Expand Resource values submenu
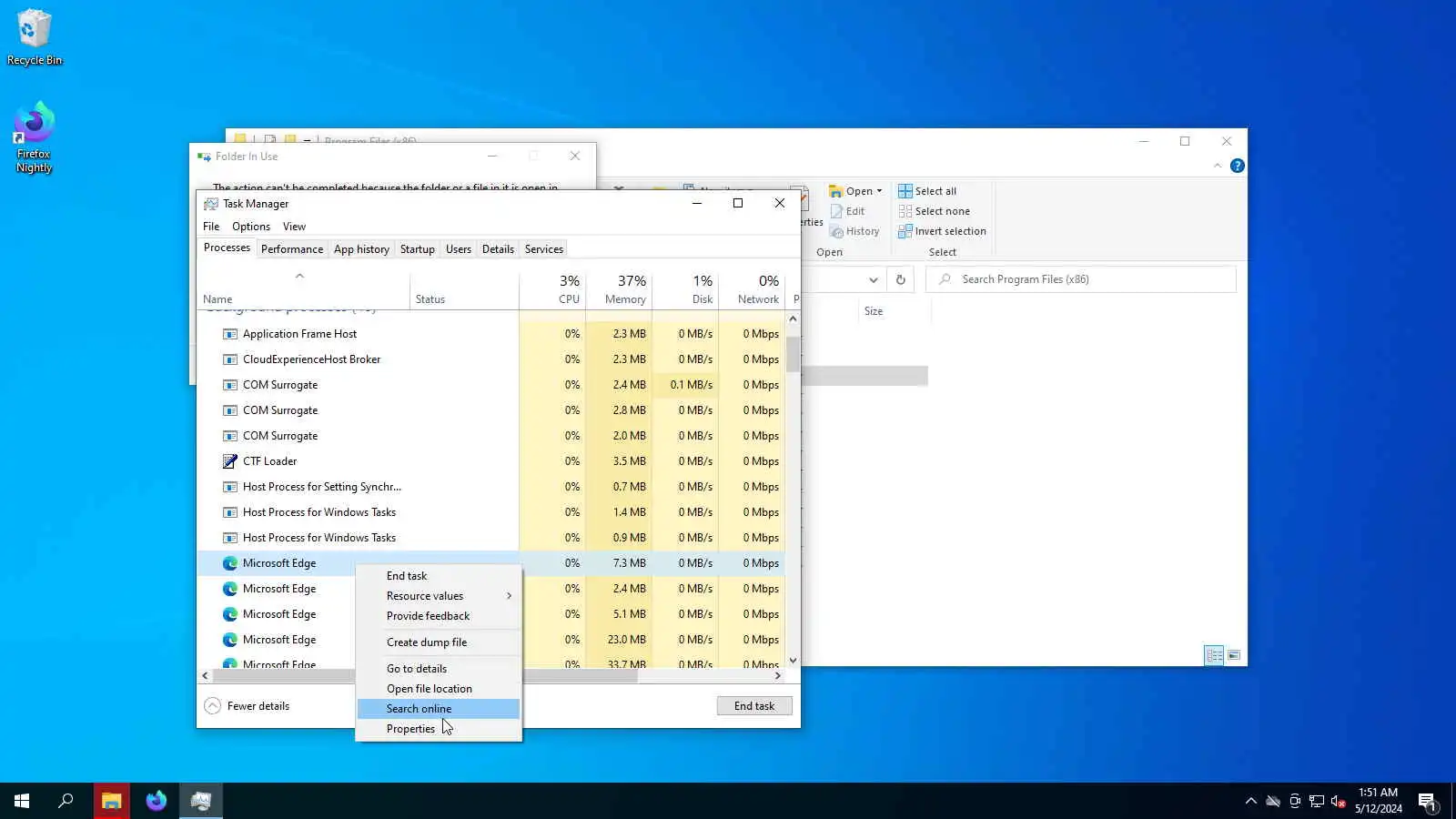The width and height of the screenshot is (1456, 819). click(439, 596)
